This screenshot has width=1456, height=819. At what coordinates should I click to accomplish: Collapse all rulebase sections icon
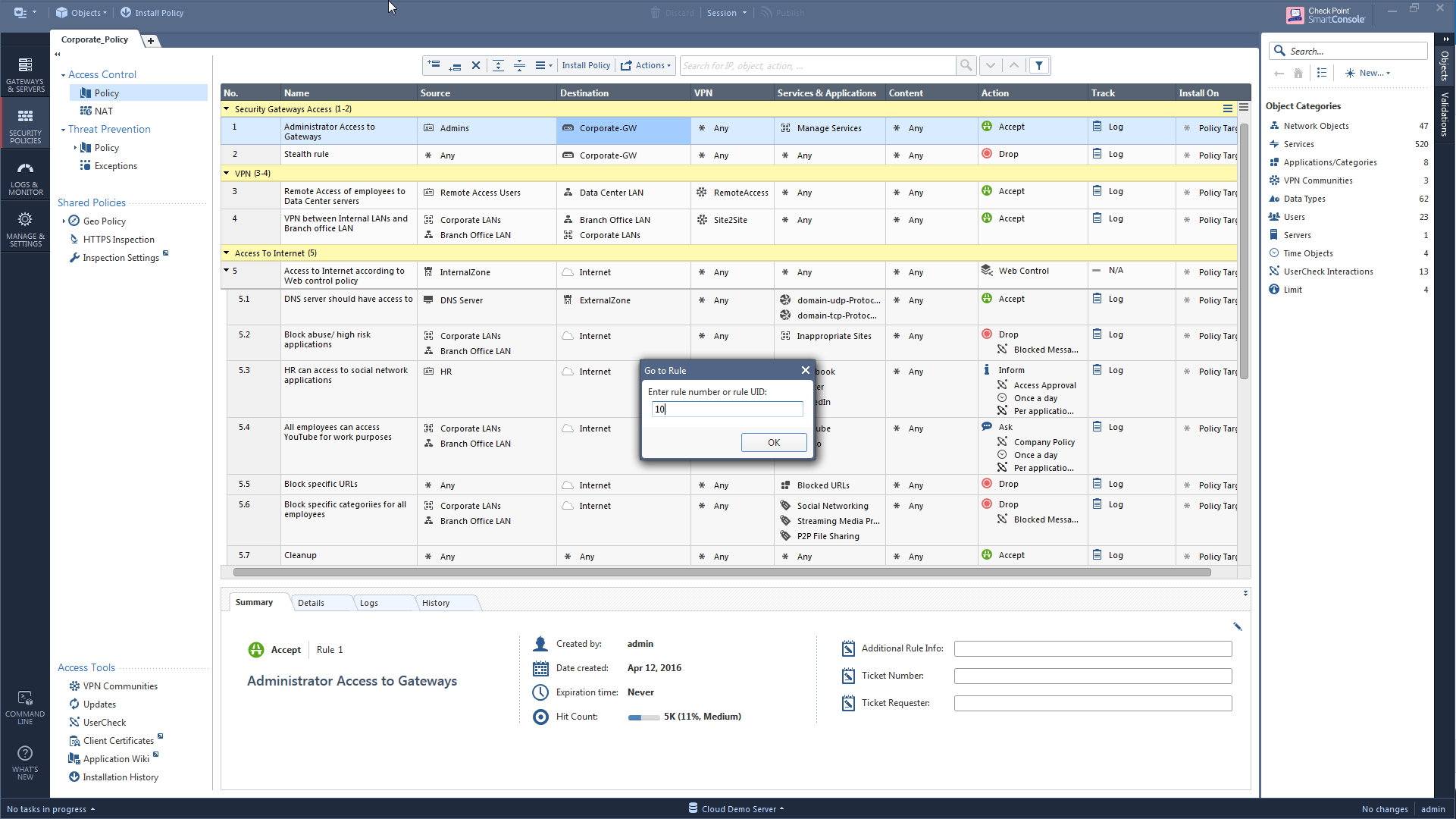click(x=519, y=65)
